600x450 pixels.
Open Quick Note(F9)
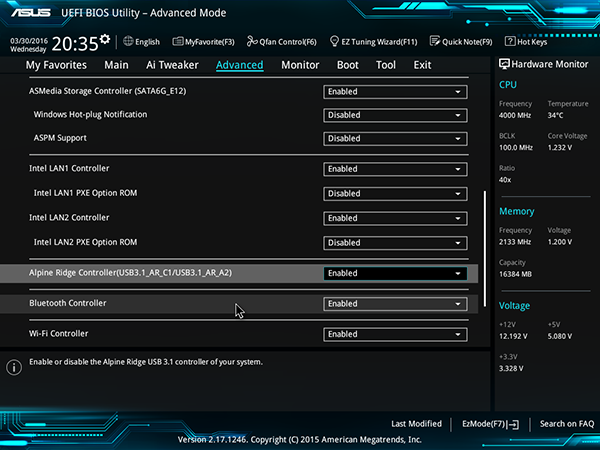[x=461, y=42]
